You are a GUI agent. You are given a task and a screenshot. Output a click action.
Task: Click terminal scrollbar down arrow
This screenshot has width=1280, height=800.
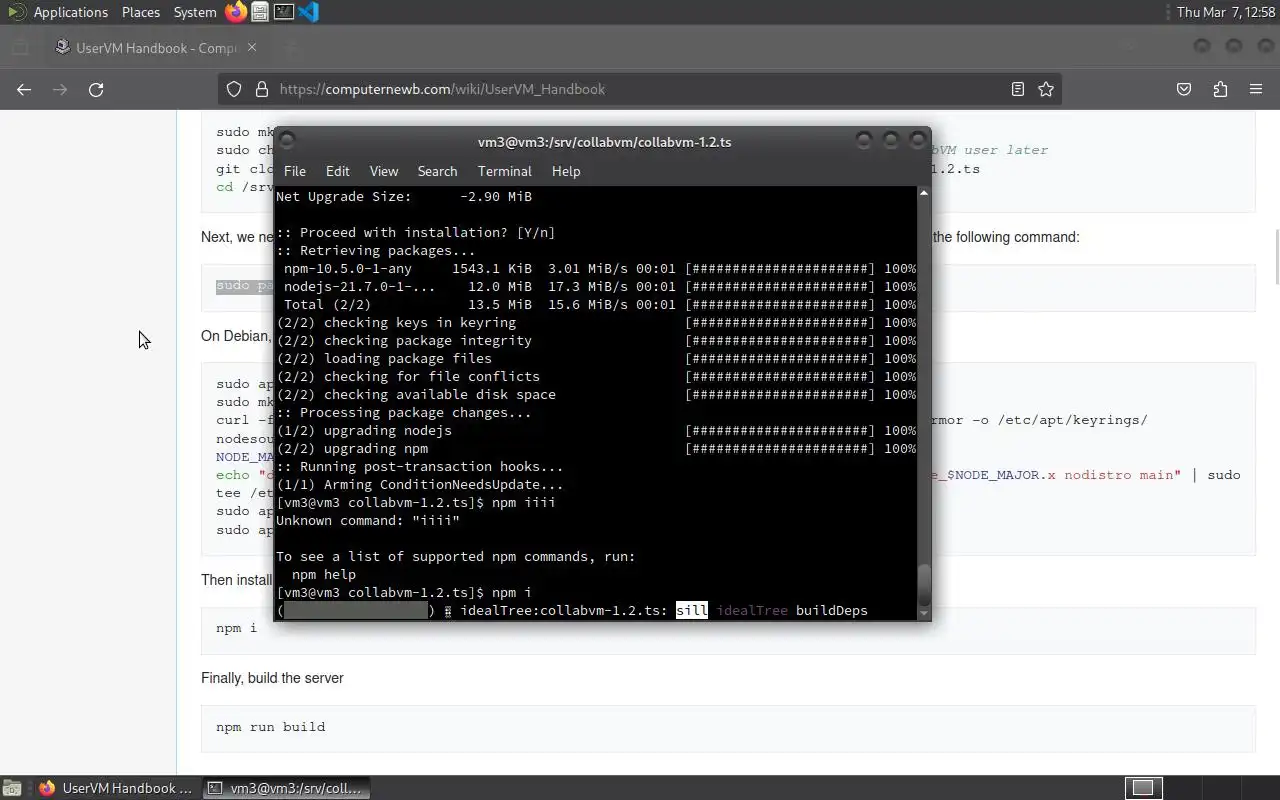point(924,612)
